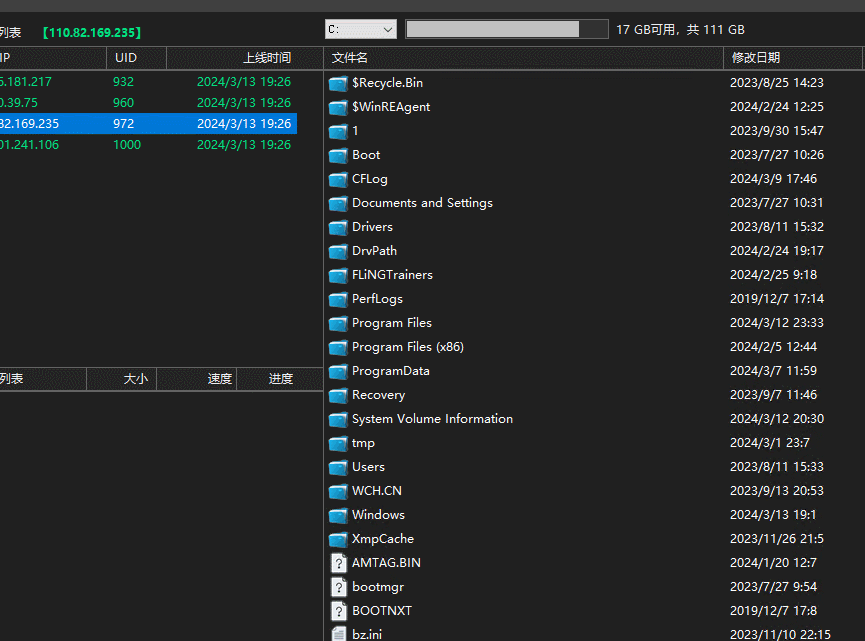Image resolution: width=865 pixels, height=641 pixels.
Task: Click the disk usage progress bar
Action: (x=506, y=30)
